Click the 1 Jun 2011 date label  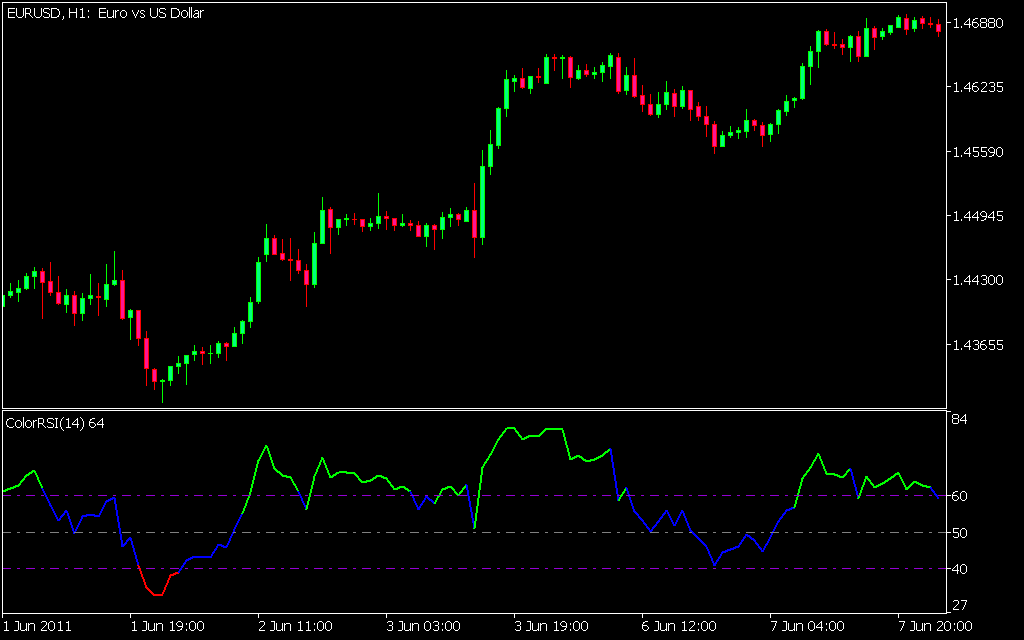point(38,627)
